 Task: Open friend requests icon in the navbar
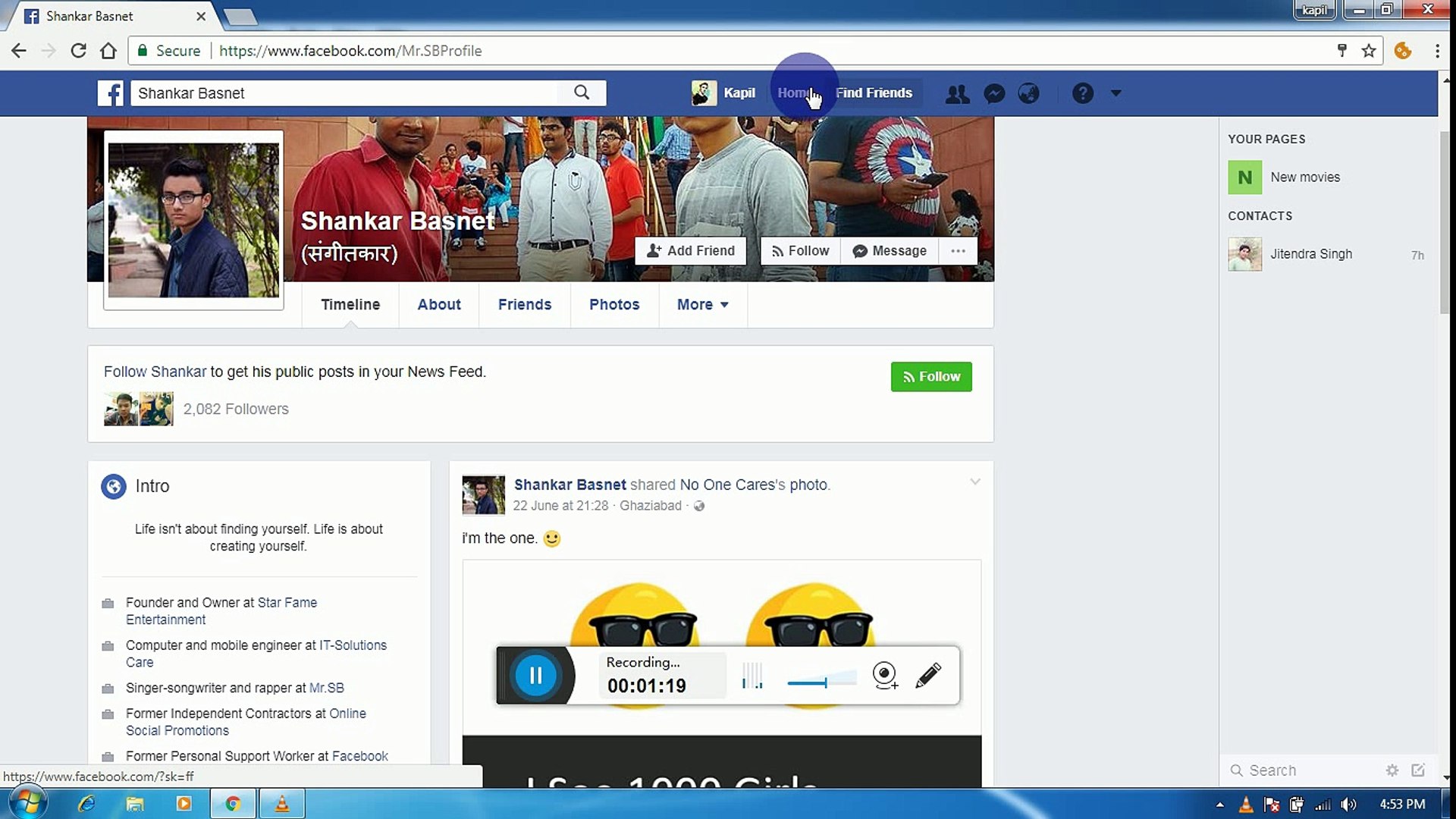pyautogui.click(x=957, y=93)
